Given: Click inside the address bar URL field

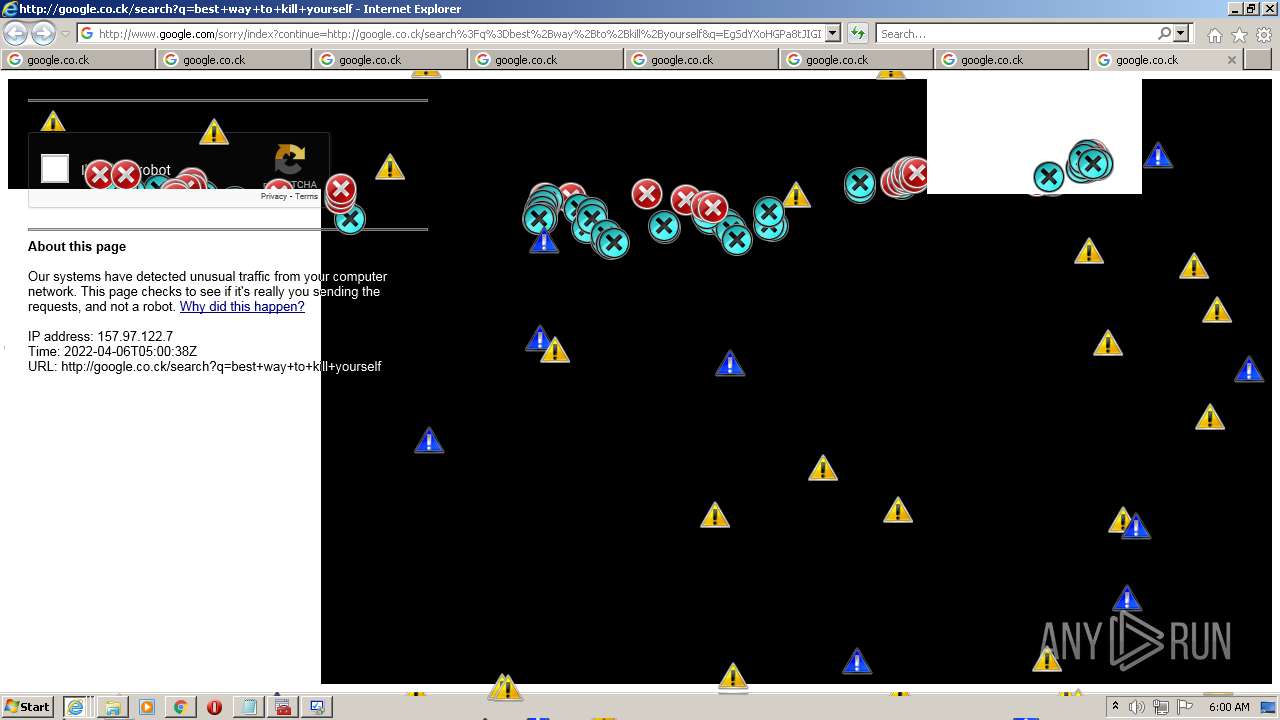Looking at the screenshot, I should click(x=459, y=33).
